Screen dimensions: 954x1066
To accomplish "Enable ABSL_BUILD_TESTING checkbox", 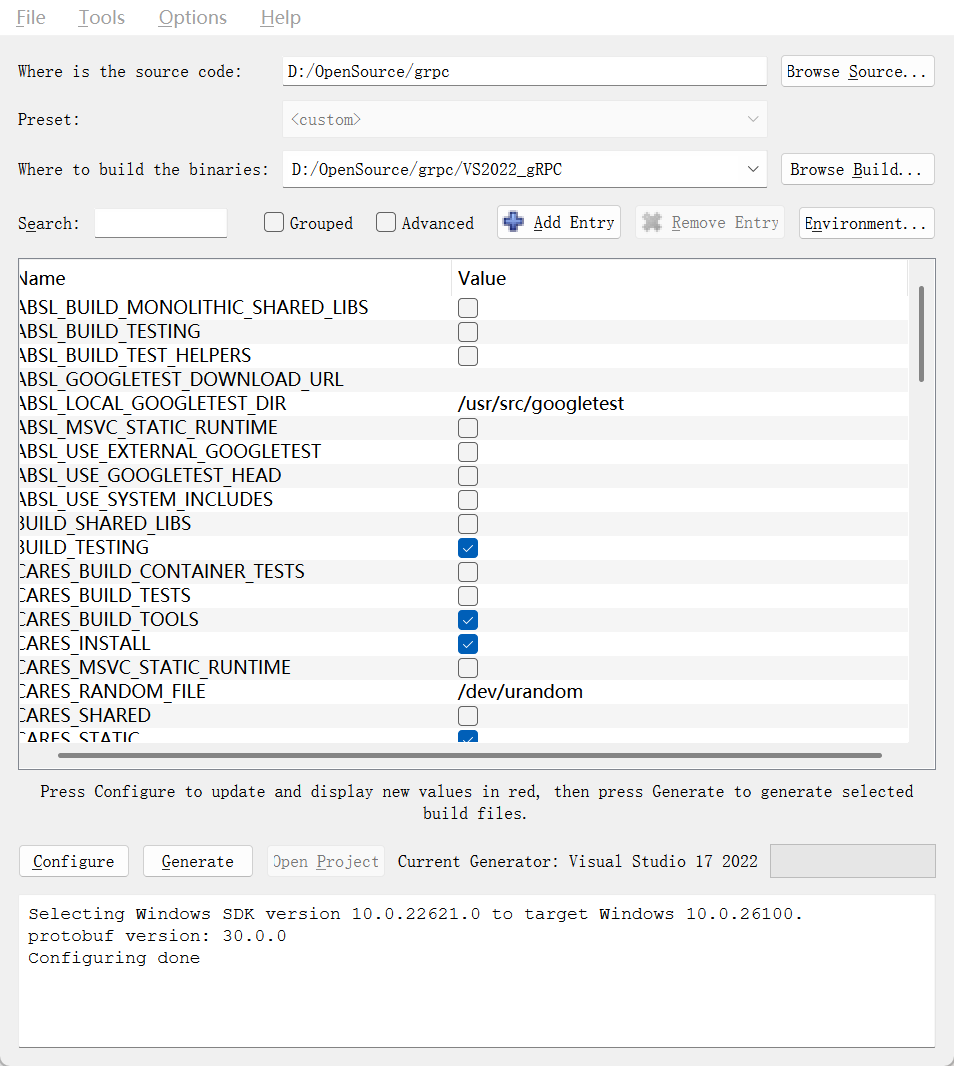I will (x=468, y=332).
